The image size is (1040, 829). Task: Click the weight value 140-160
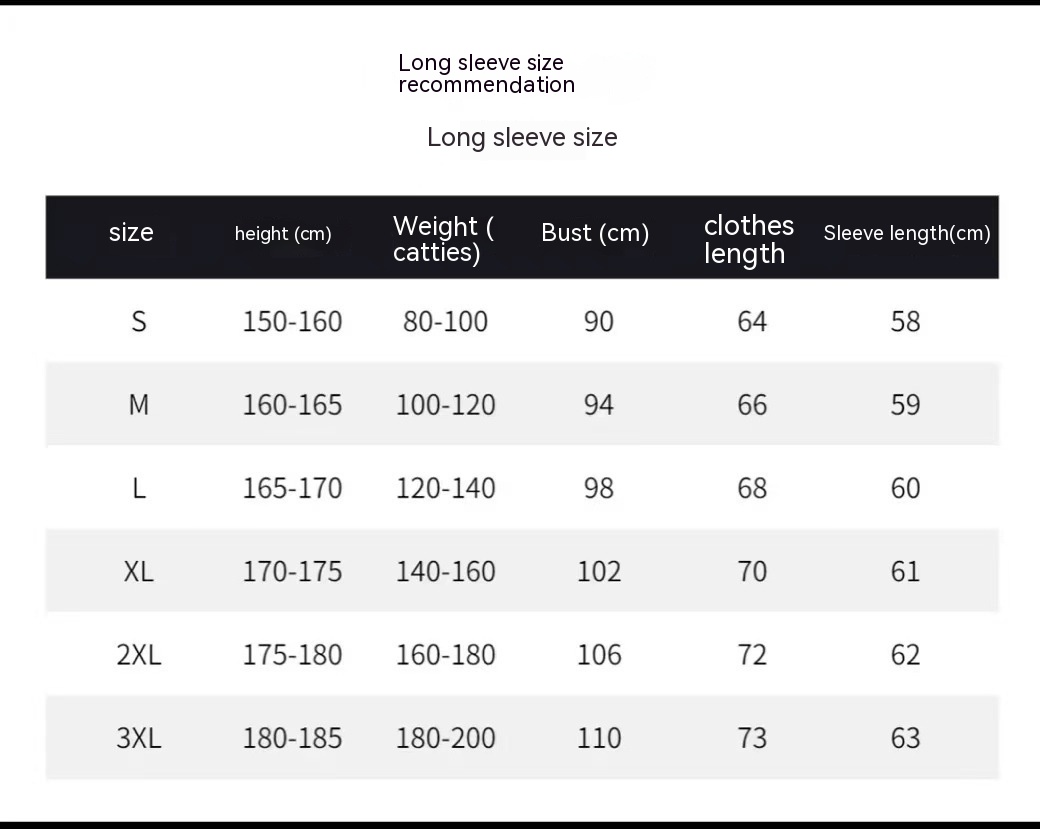click(x=445, y=571)
